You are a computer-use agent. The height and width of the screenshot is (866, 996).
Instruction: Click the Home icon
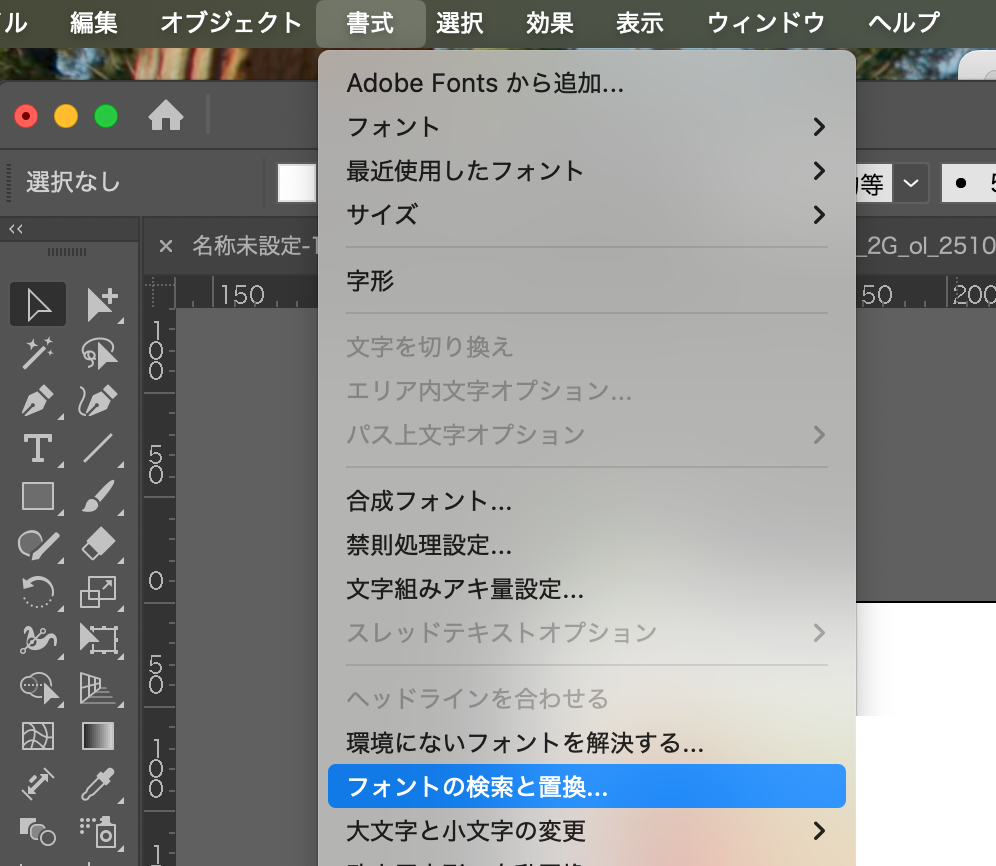166,117
